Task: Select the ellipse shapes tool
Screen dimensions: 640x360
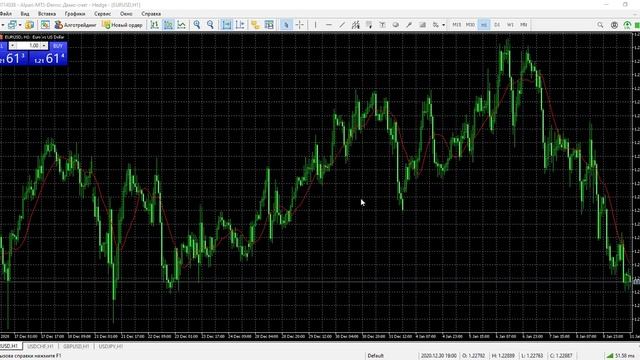Action: pyautogui.click(x=396, y=25)
